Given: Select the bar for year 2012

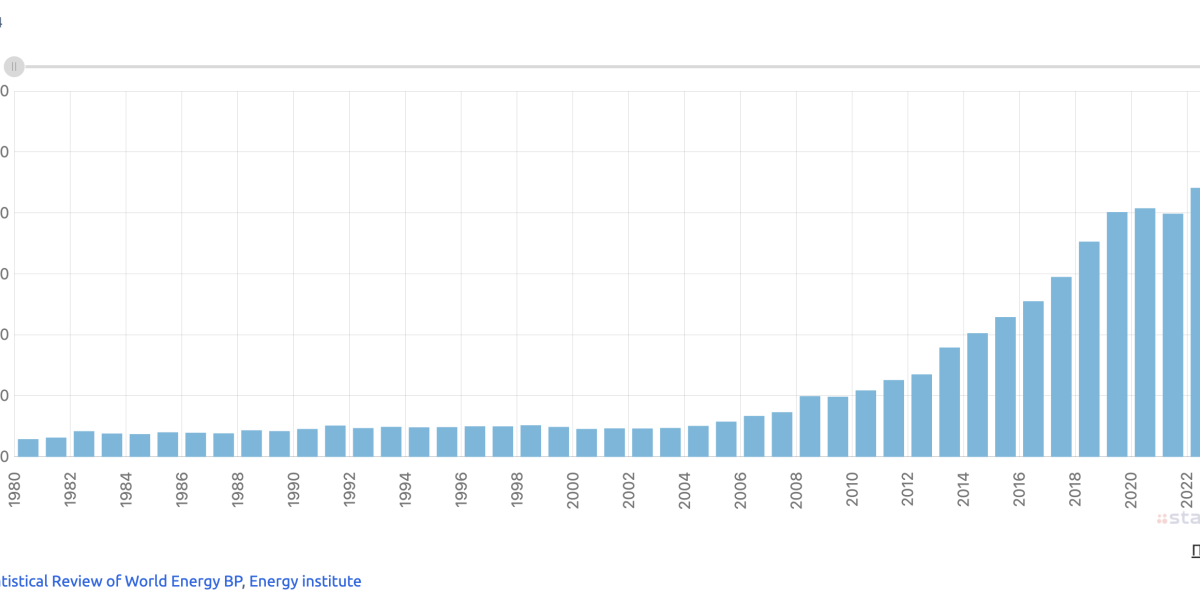Looking at the screenshot, I should (921, 415).
